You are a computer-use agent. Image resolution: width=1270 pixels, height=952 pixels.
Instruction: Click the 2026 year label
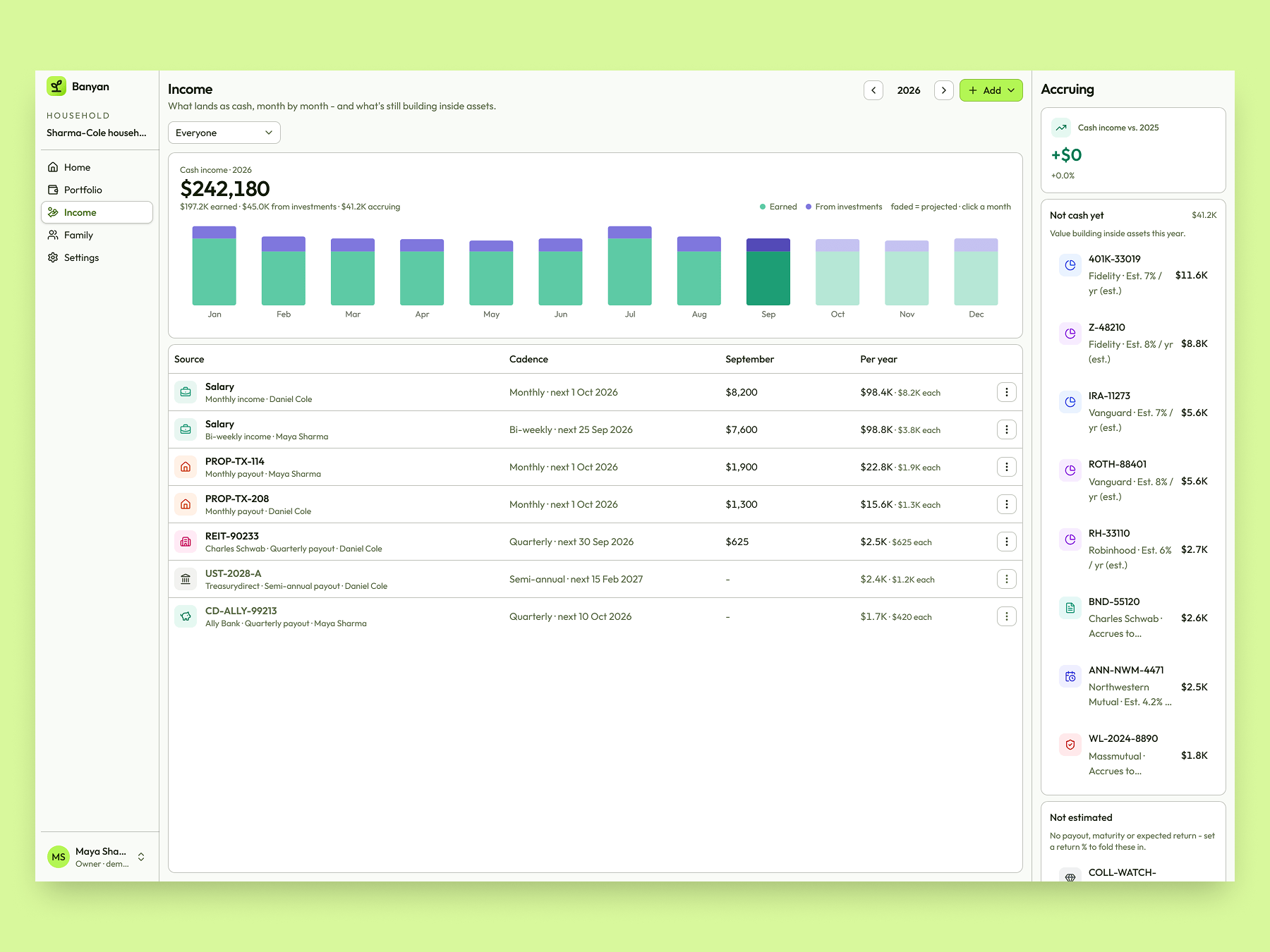click(909, 90)
